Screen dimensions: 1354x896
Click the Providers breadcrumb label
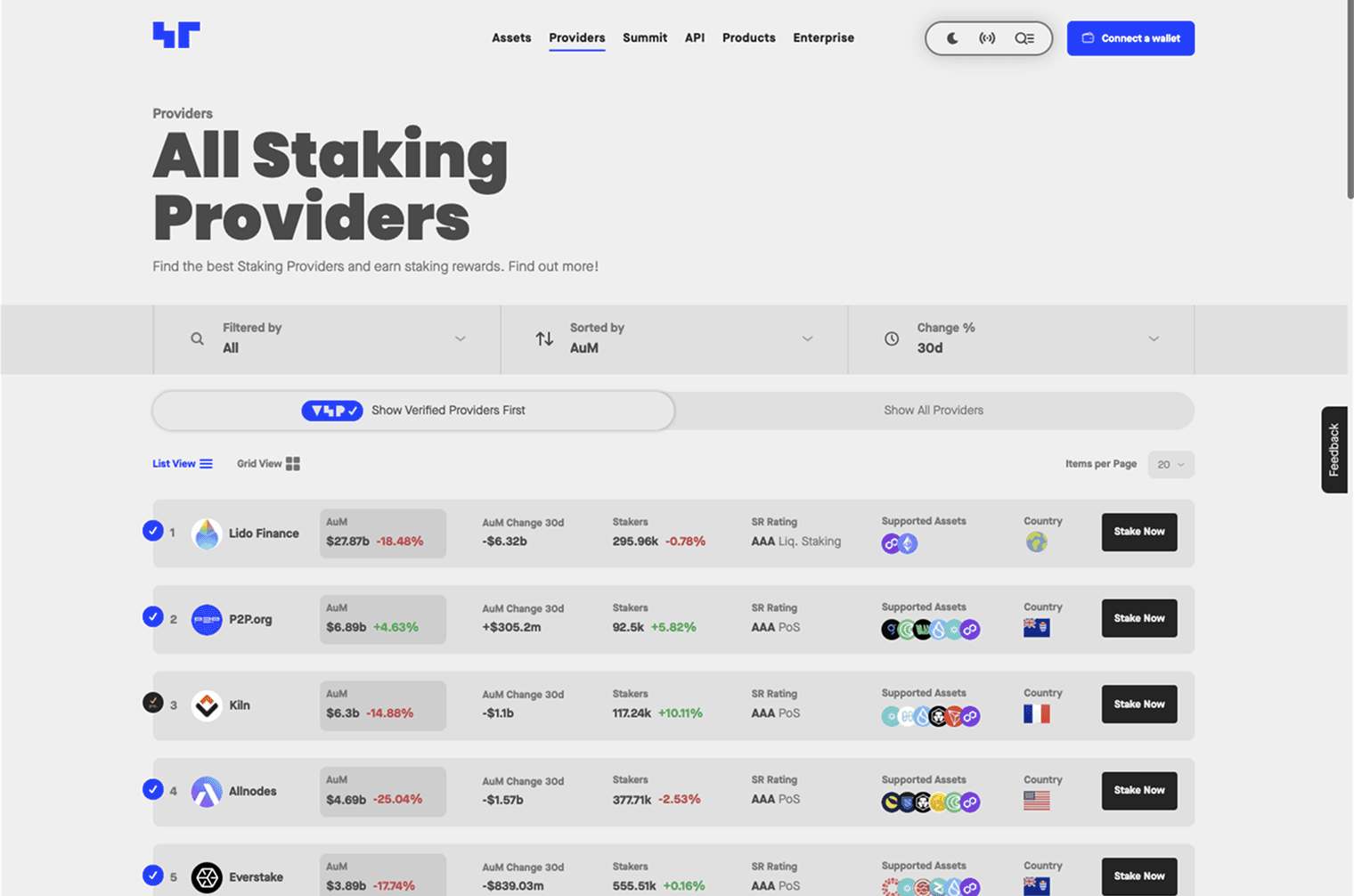[x=183, y=113]
